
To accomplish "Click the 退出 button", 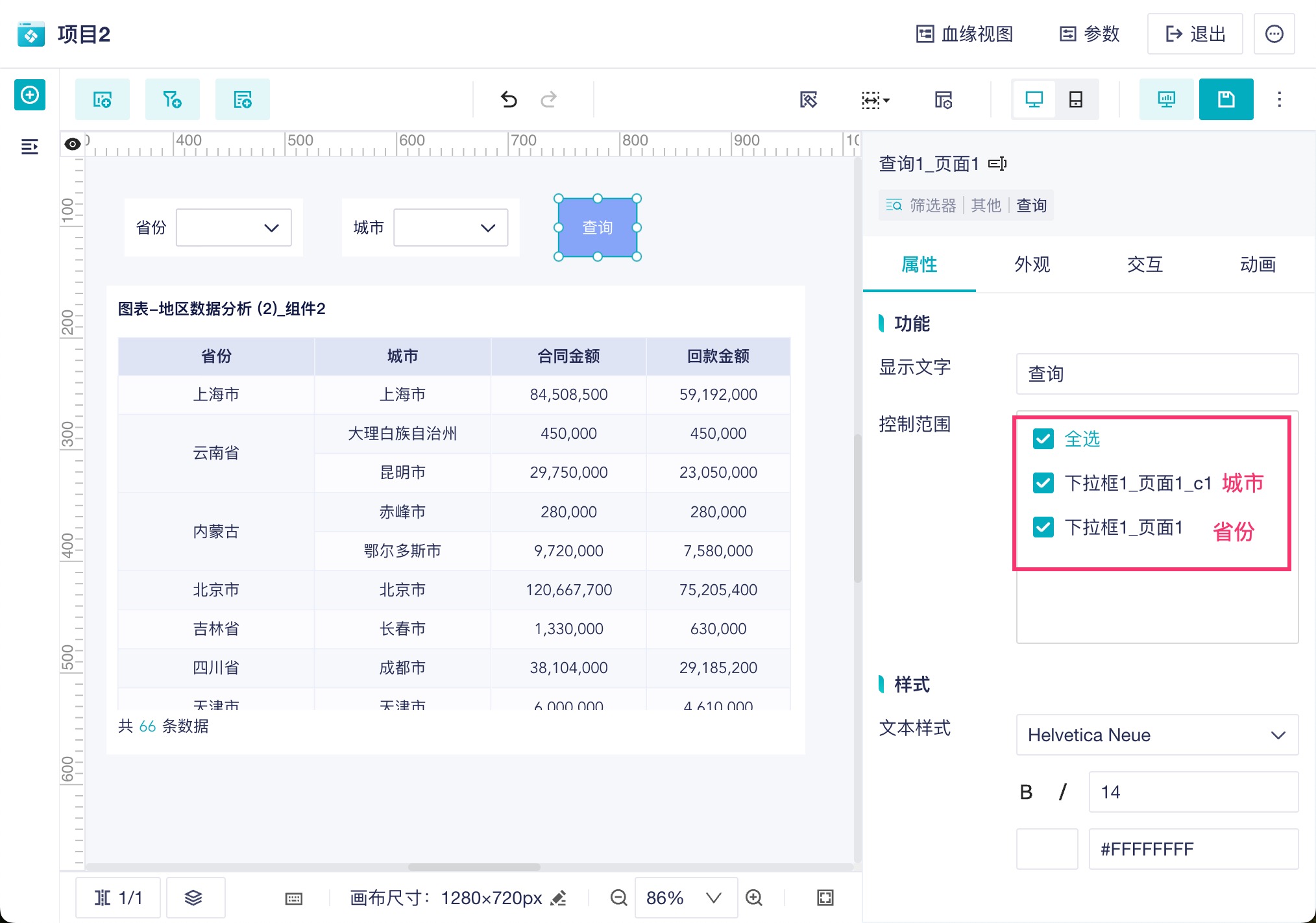I will [1195, 34].
